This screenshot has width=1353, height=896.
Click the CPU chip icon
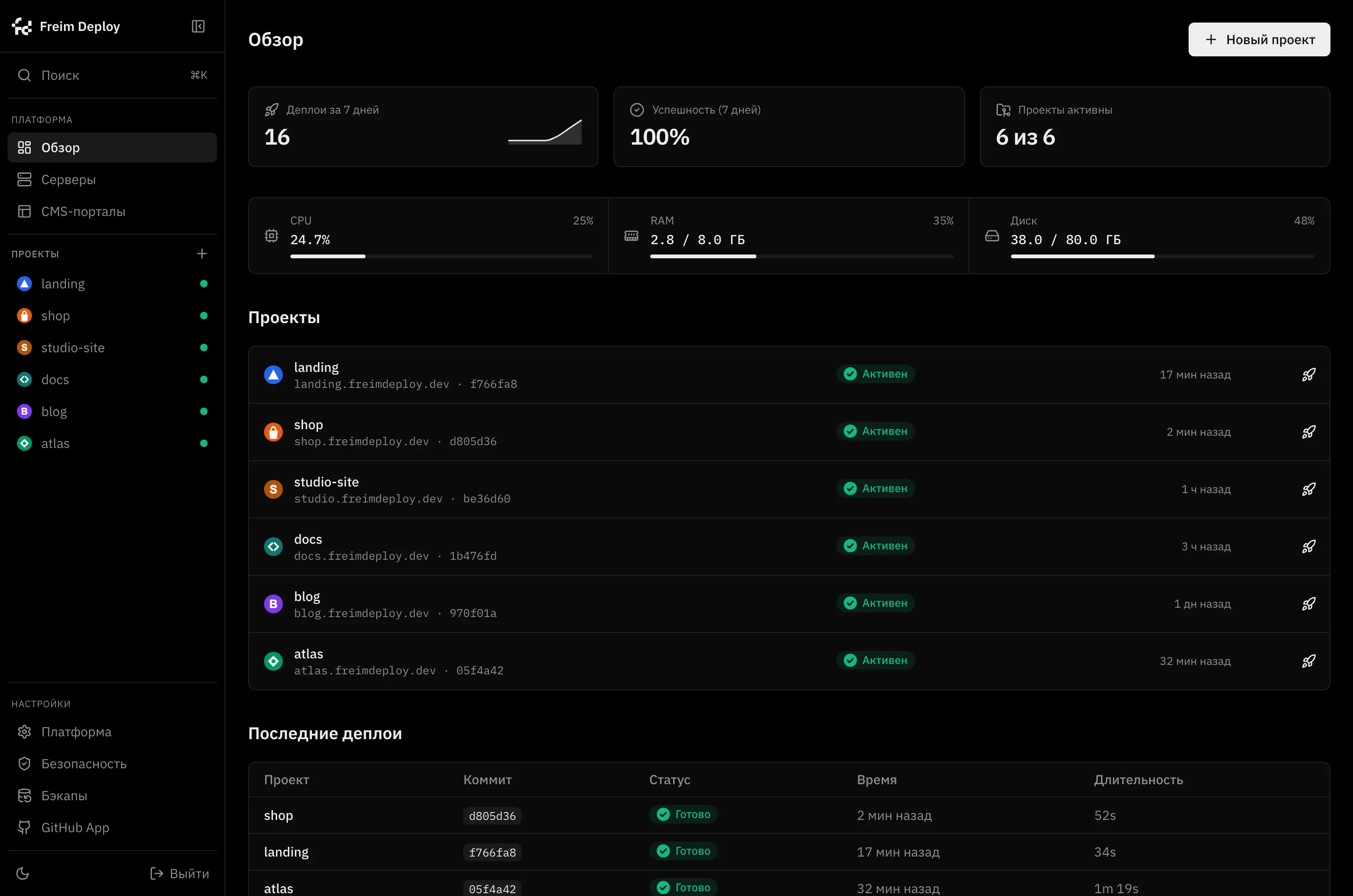pos(272,235)
